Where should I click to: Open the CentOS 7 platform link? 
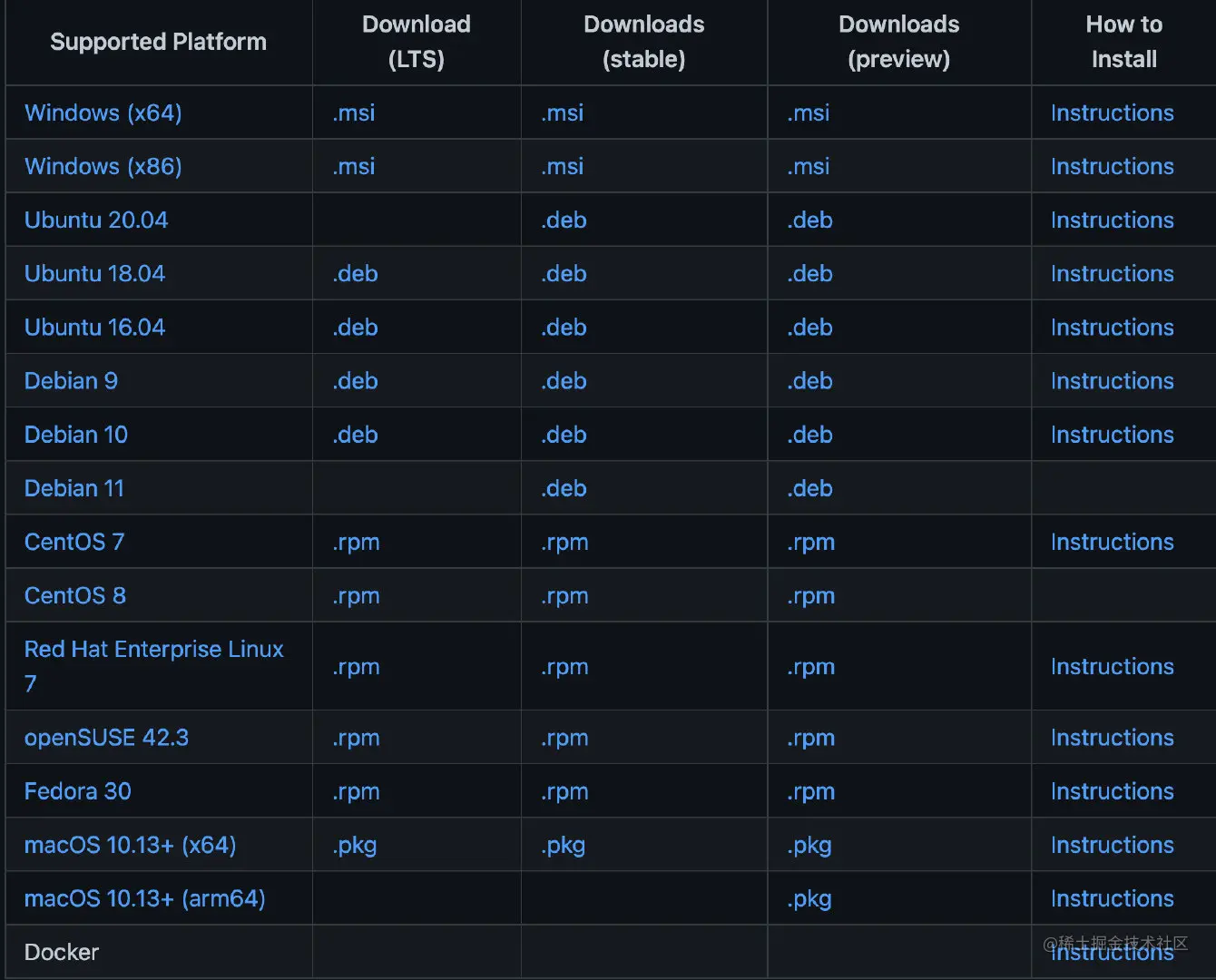pos(74,542)
